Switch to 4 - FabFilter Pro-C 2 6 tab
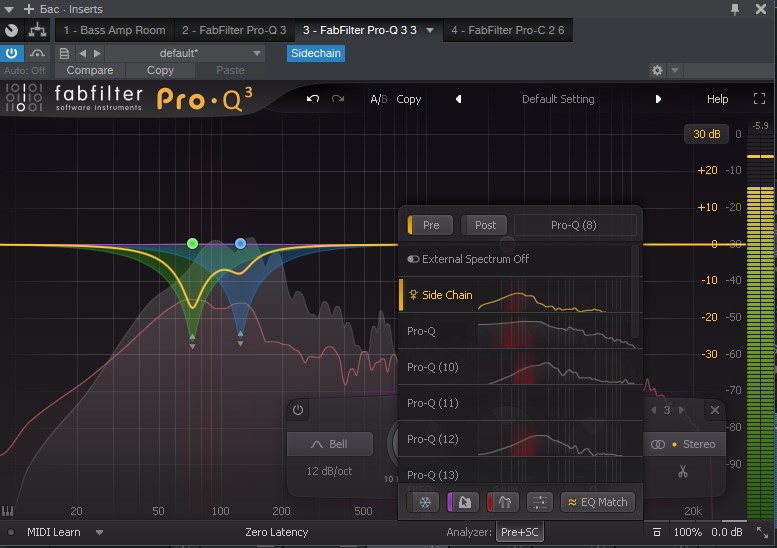Viewport: 777px width, 548px height. (507, 30)
